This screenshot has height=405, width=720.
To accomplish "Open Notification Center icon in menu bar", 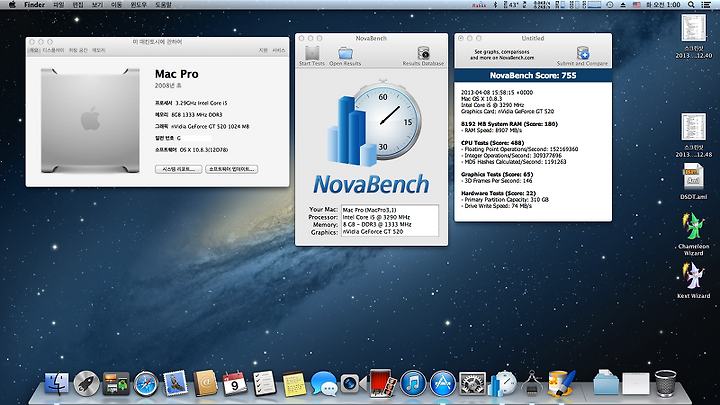I will tap(706, 5).
